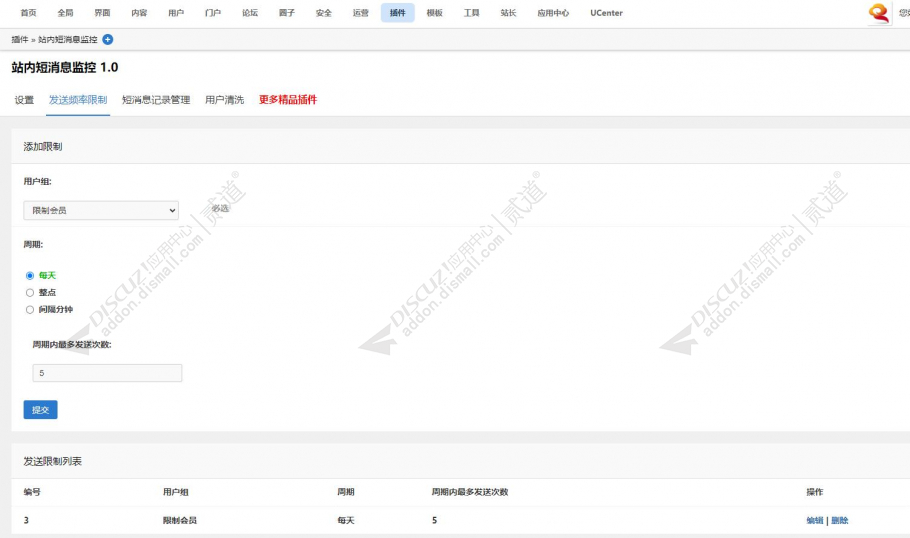Select the 间隔分钟 period radio button

(30, 310)
